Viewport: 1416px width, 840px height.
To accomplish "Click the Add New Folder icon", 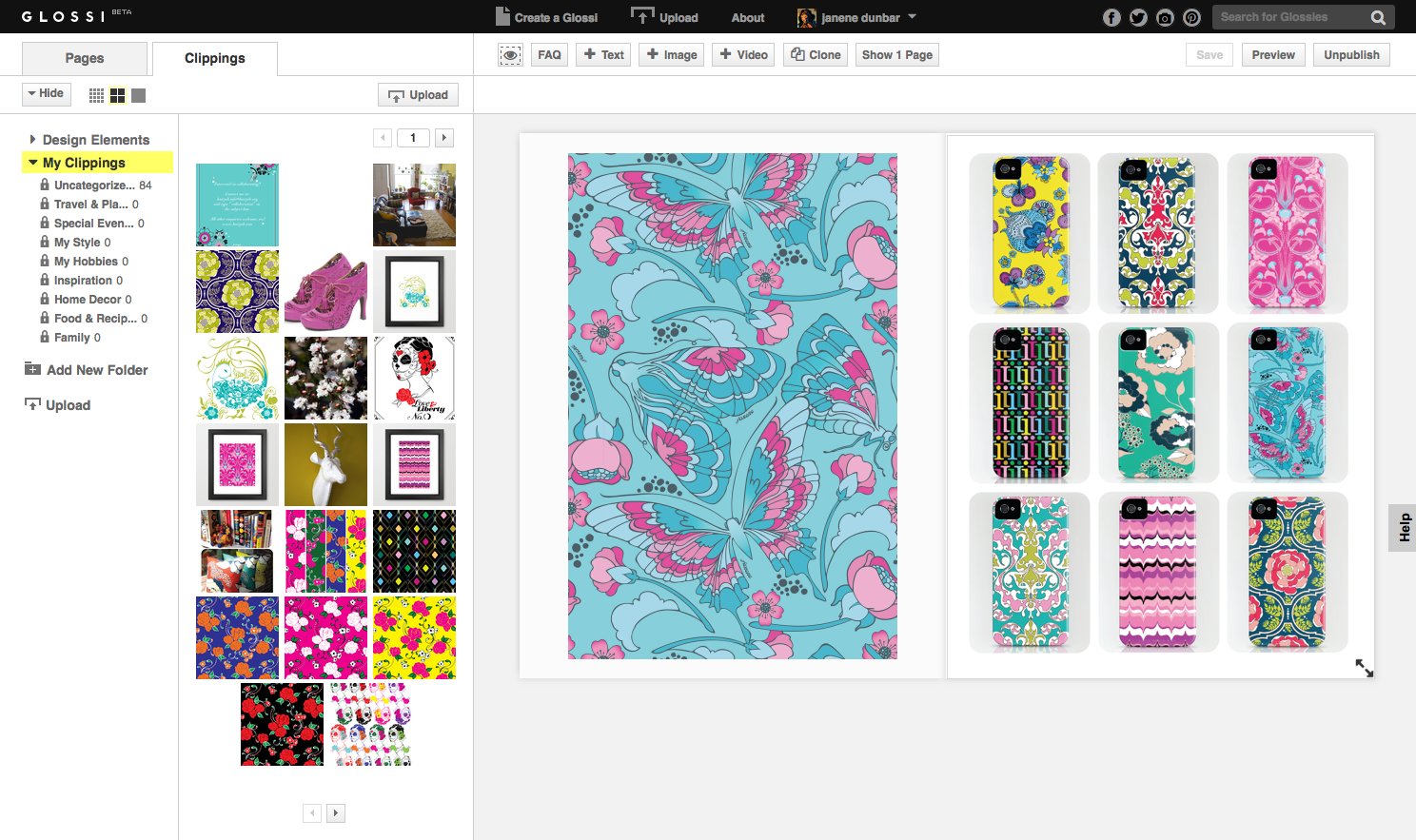I will 32,369.
